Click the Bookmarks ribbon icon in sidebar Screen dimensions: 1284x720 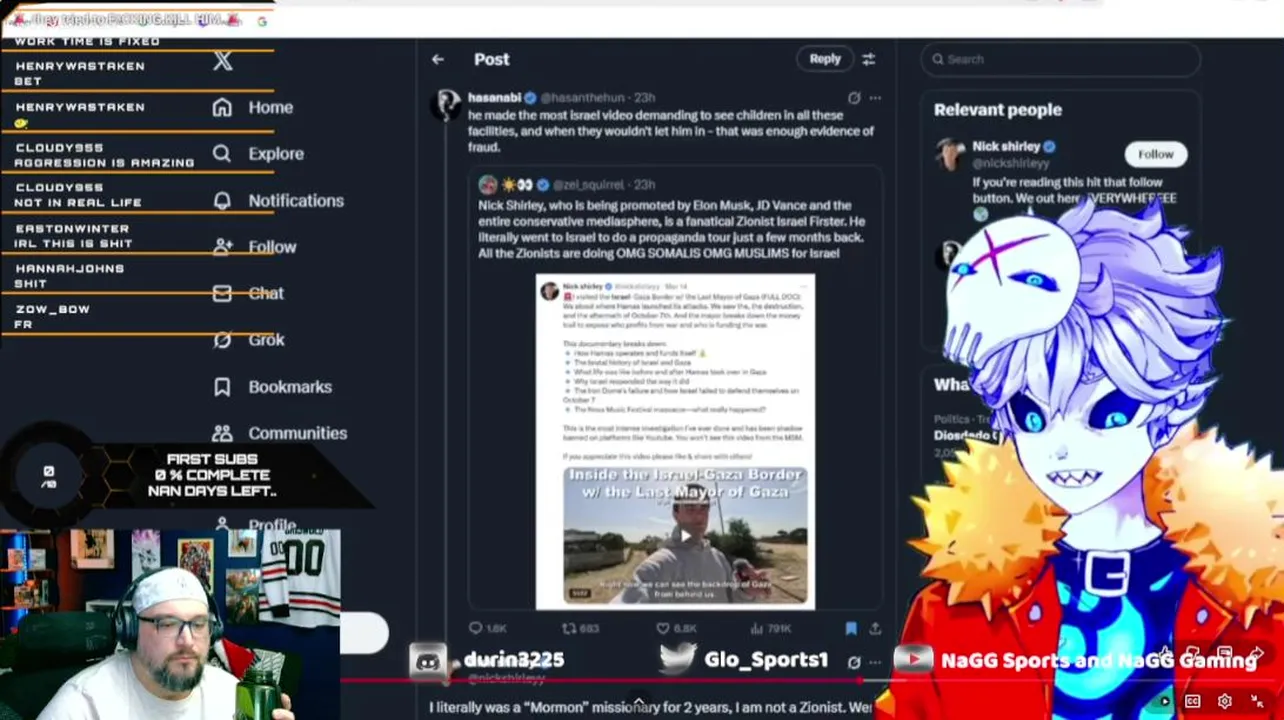[222, 386]
